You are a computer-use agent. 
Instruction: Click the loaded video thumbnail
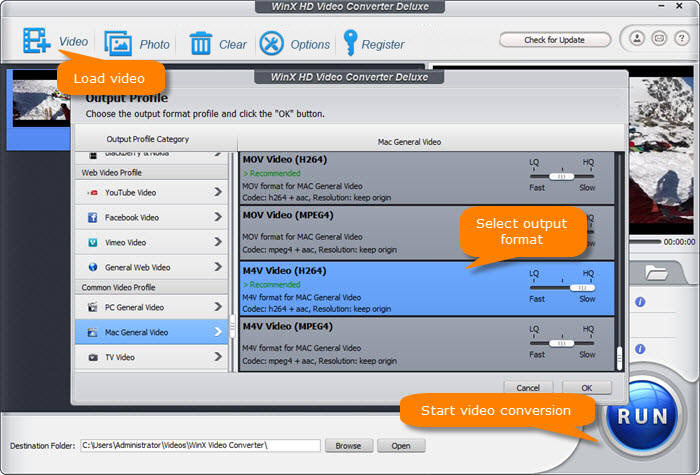click(x=41, y=99)
